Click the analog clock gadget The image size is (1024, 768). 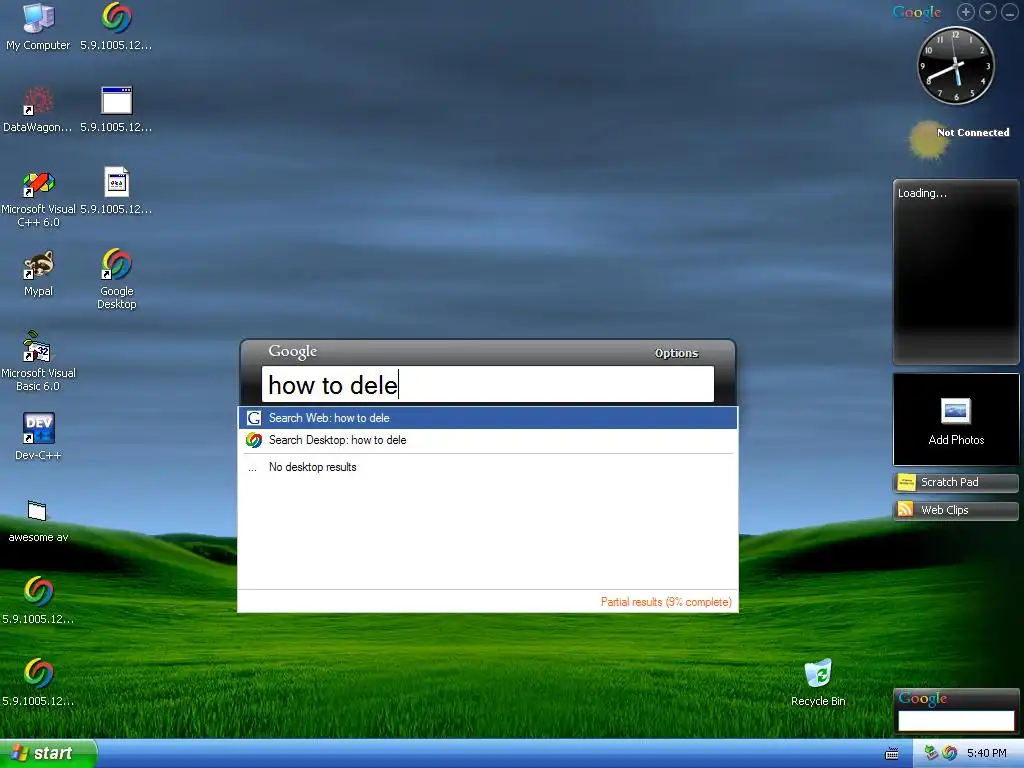pos(956,65)
